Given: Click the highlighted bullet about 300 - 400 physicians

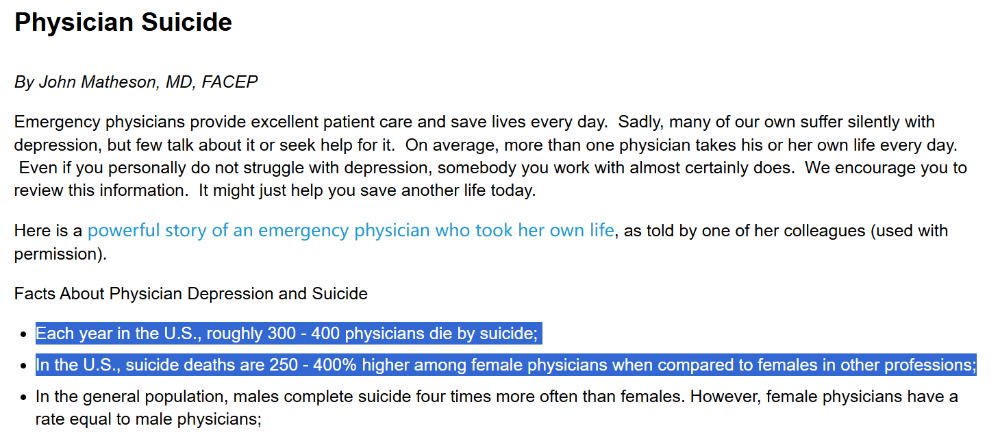Looking at the screenshot, I should [288, 334].
